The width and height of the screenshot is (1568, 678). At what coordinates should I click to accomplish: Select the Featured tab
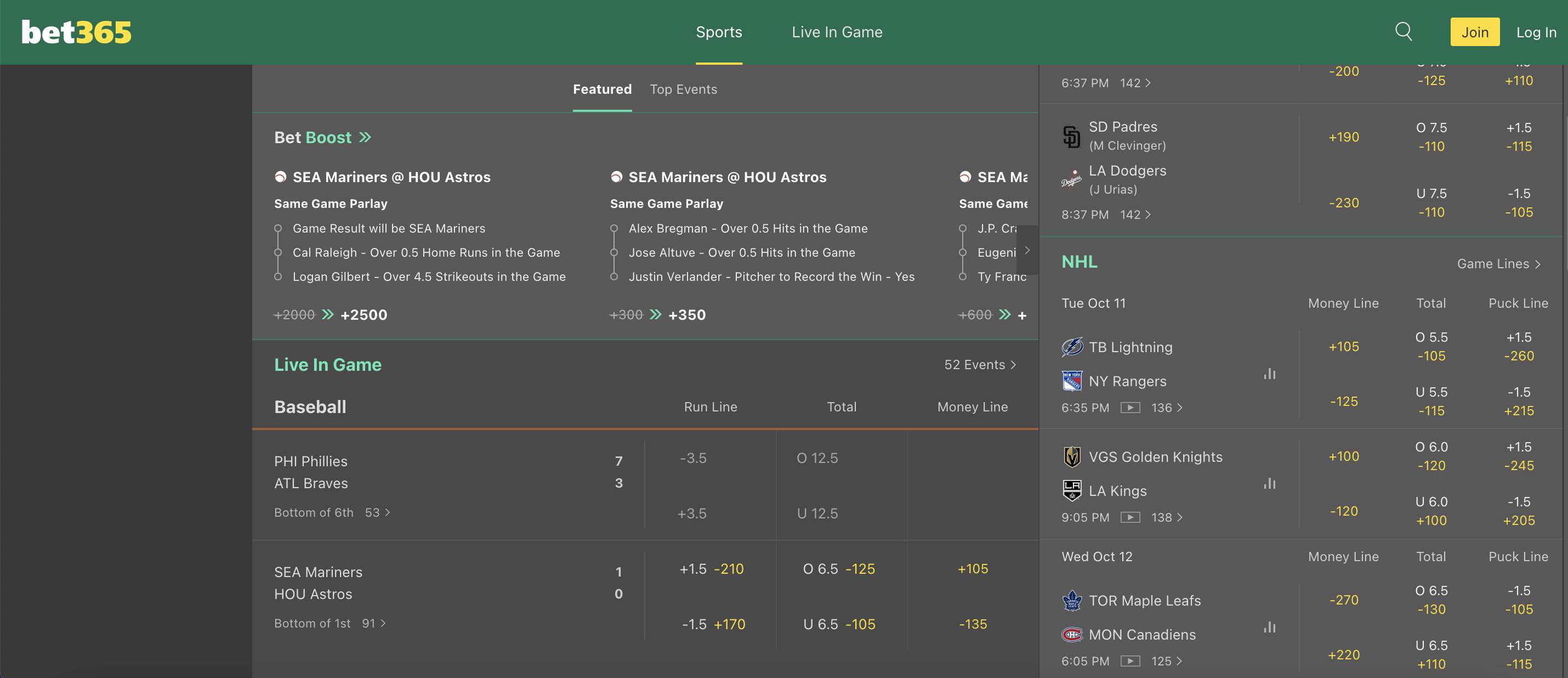pos(601,89)
